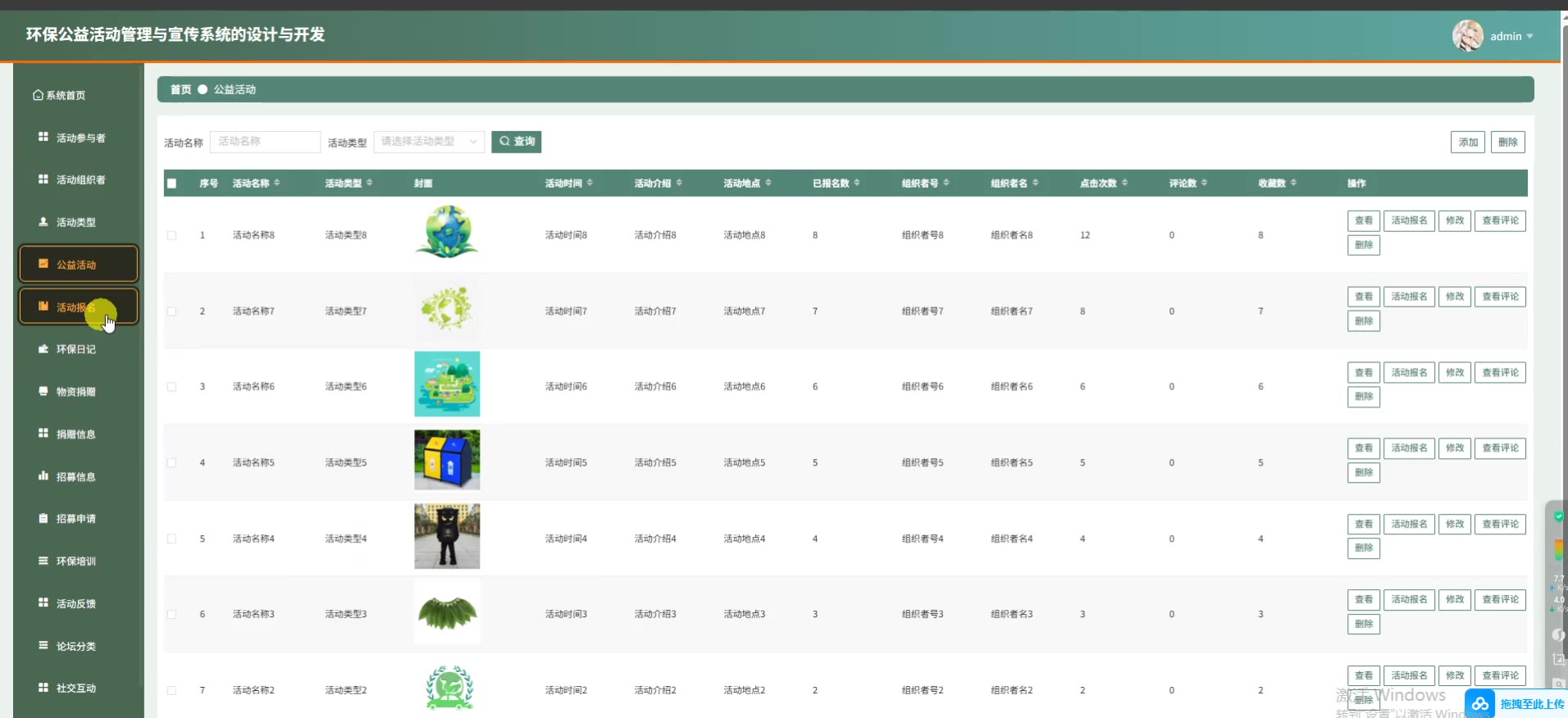The height and width of the screenshot is (718, 1568).
Task: Sort by the 点击次数 column arrows
Action: click(1125, 183)
